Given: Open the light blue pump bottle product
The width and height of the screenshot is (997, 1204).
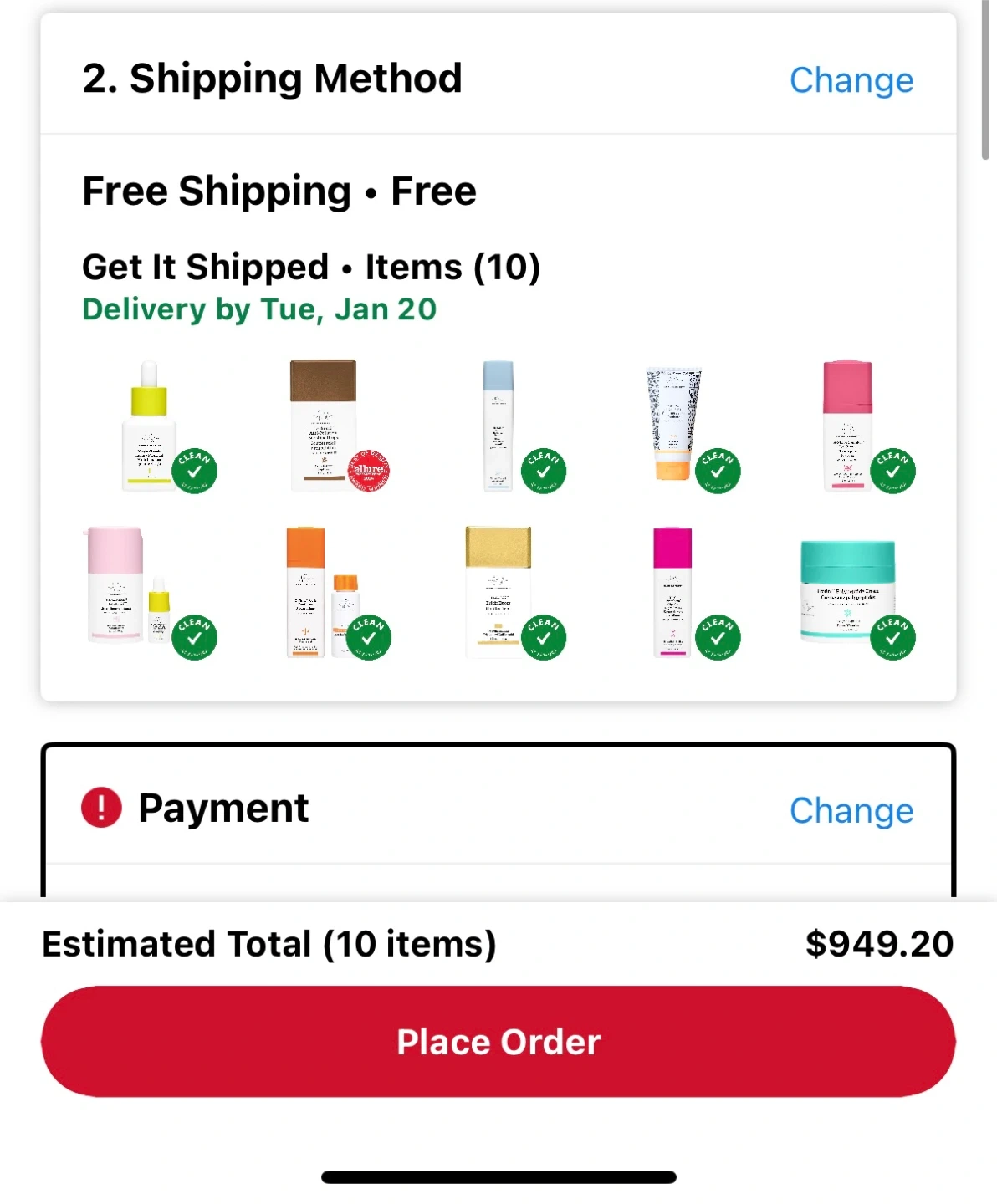Looking at the screenshot, I should (498, 426).
